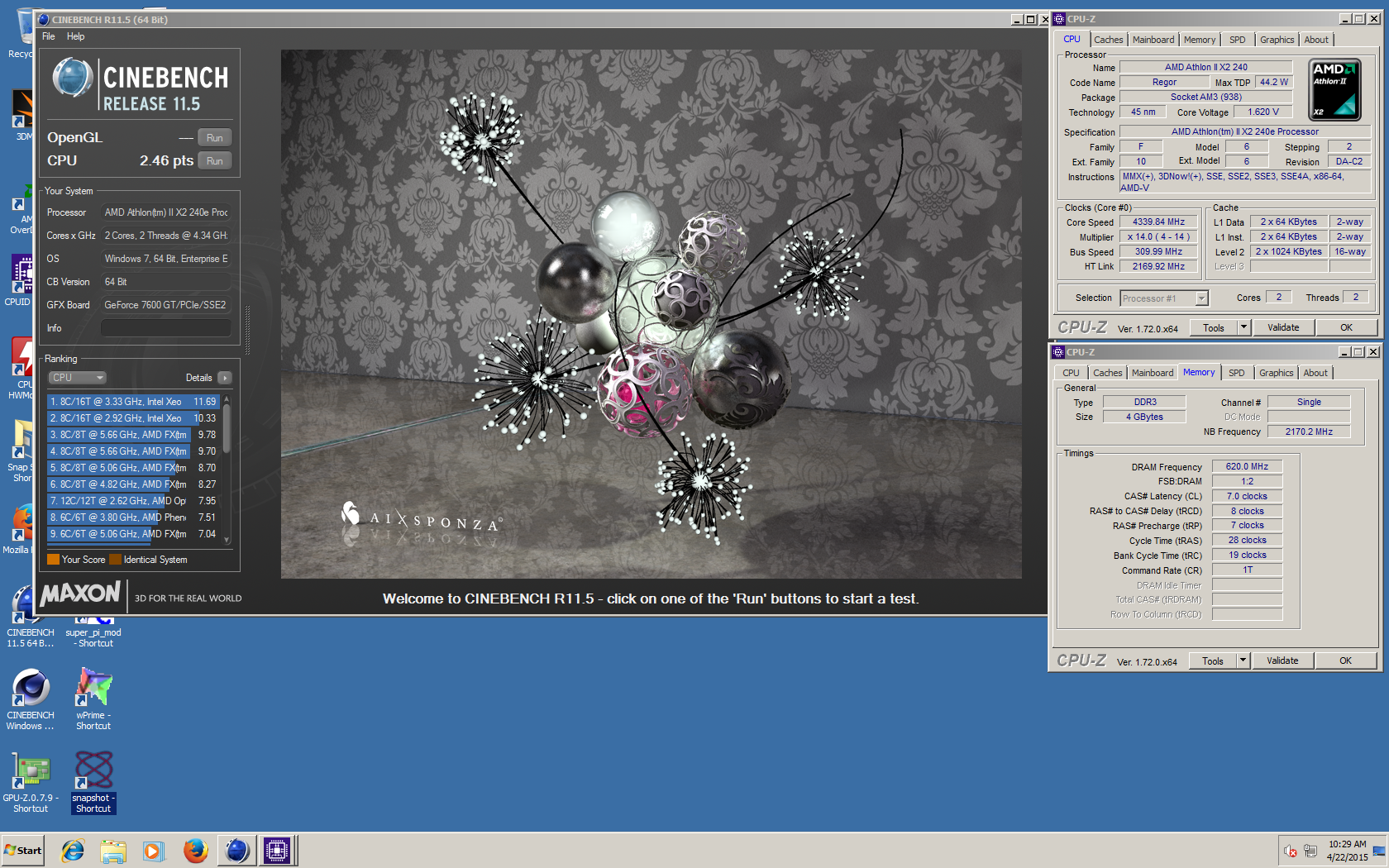
Task: Open Caches tab in bottom CPU-Z window
Action: tap(1108, 373)
